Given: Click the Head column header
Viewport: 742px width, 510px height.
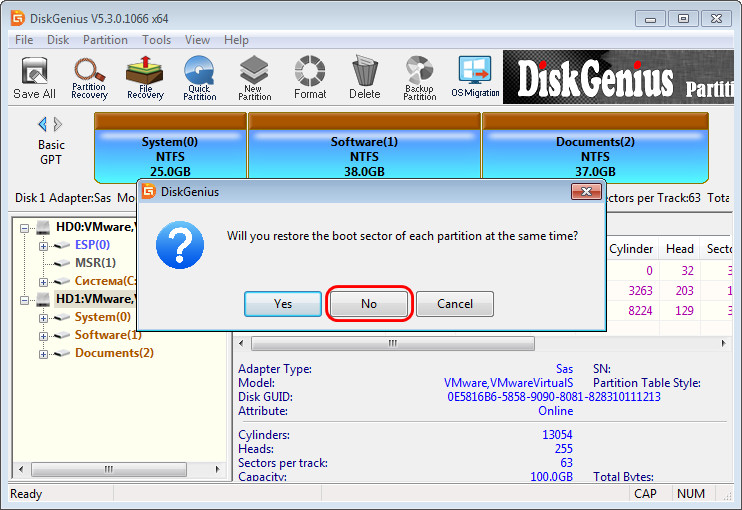Looking at the screenshot, I should pos(680,249).
